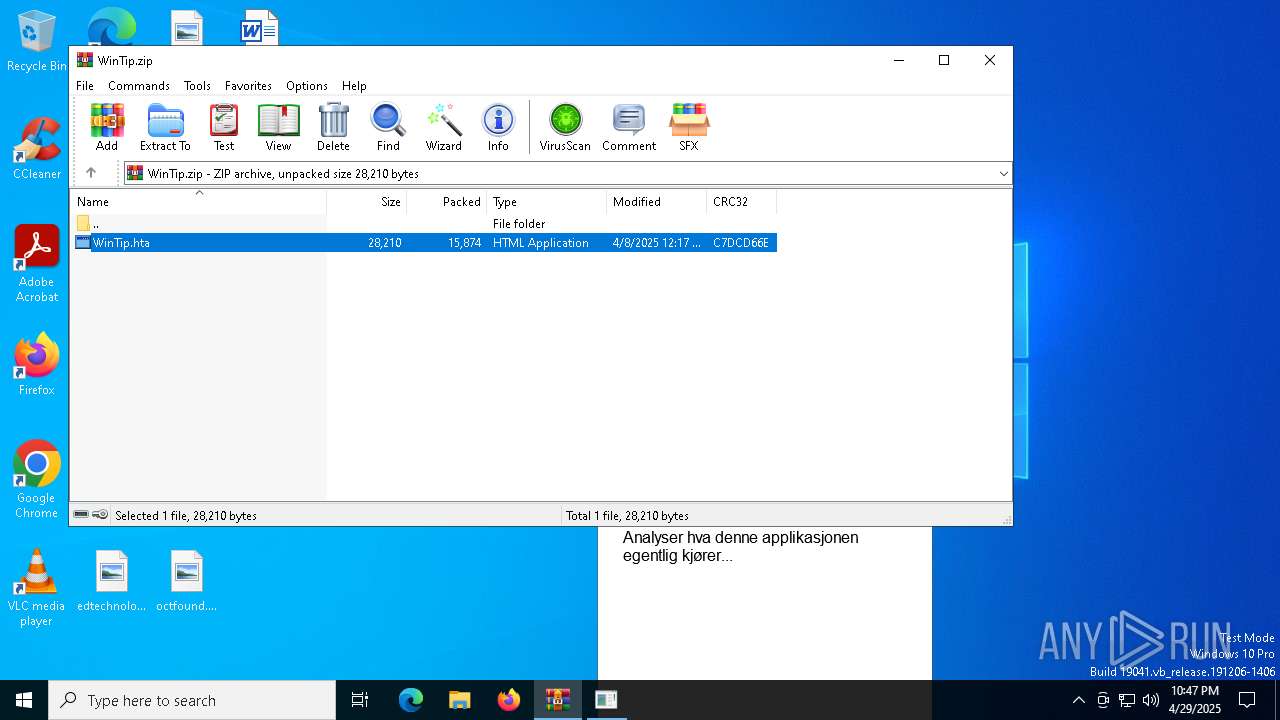Open the volume control tray icon

[x=1150, y=700]
